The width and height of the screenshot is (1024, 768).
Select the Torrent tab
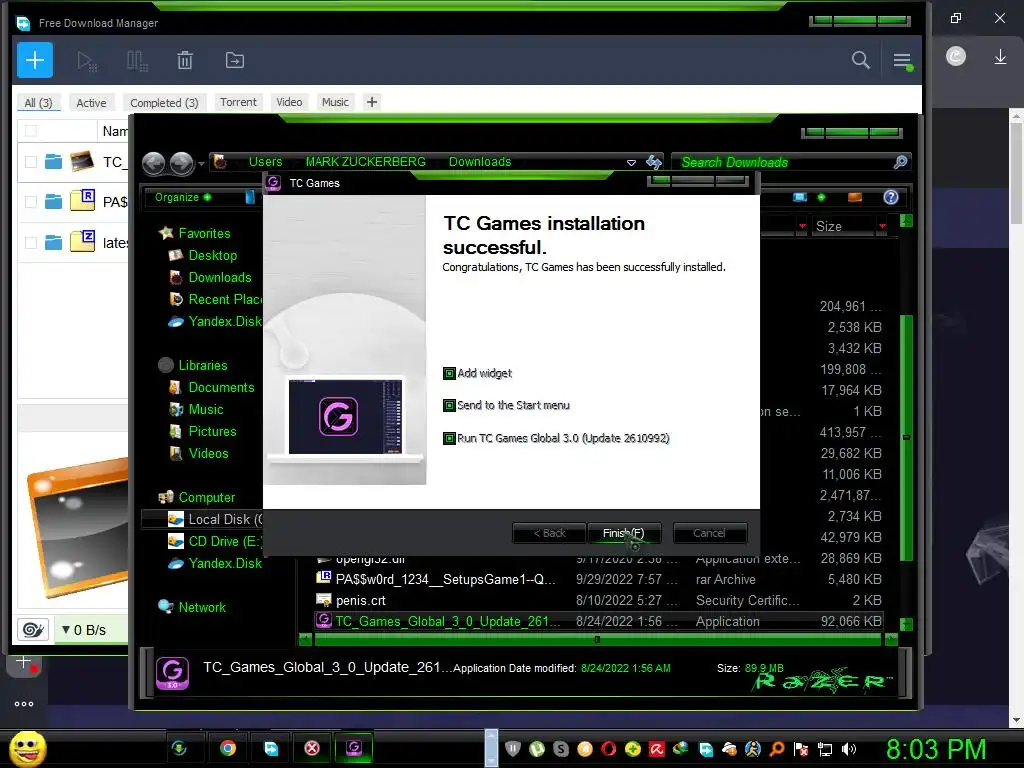[238, 102]
